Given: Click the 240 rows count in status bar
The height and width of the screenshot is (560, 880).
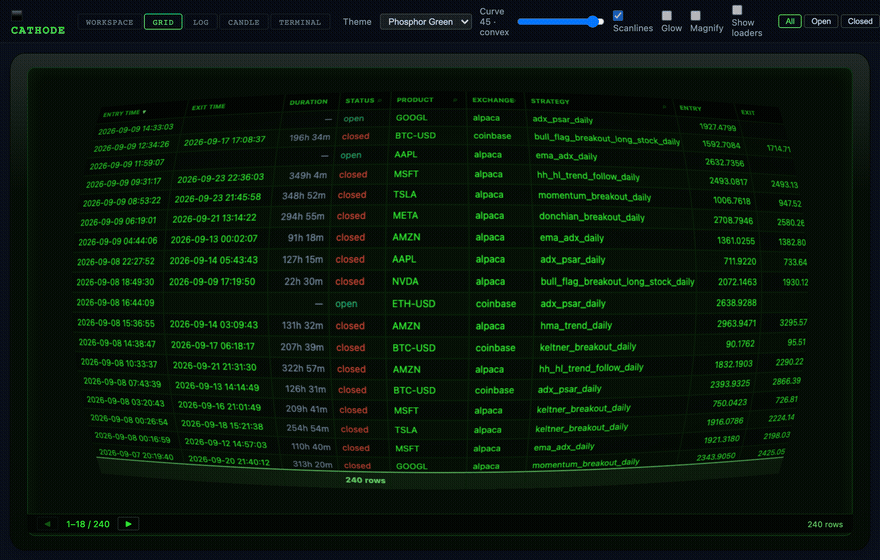Looking at the screenshot, I should [x=825, y=524].
